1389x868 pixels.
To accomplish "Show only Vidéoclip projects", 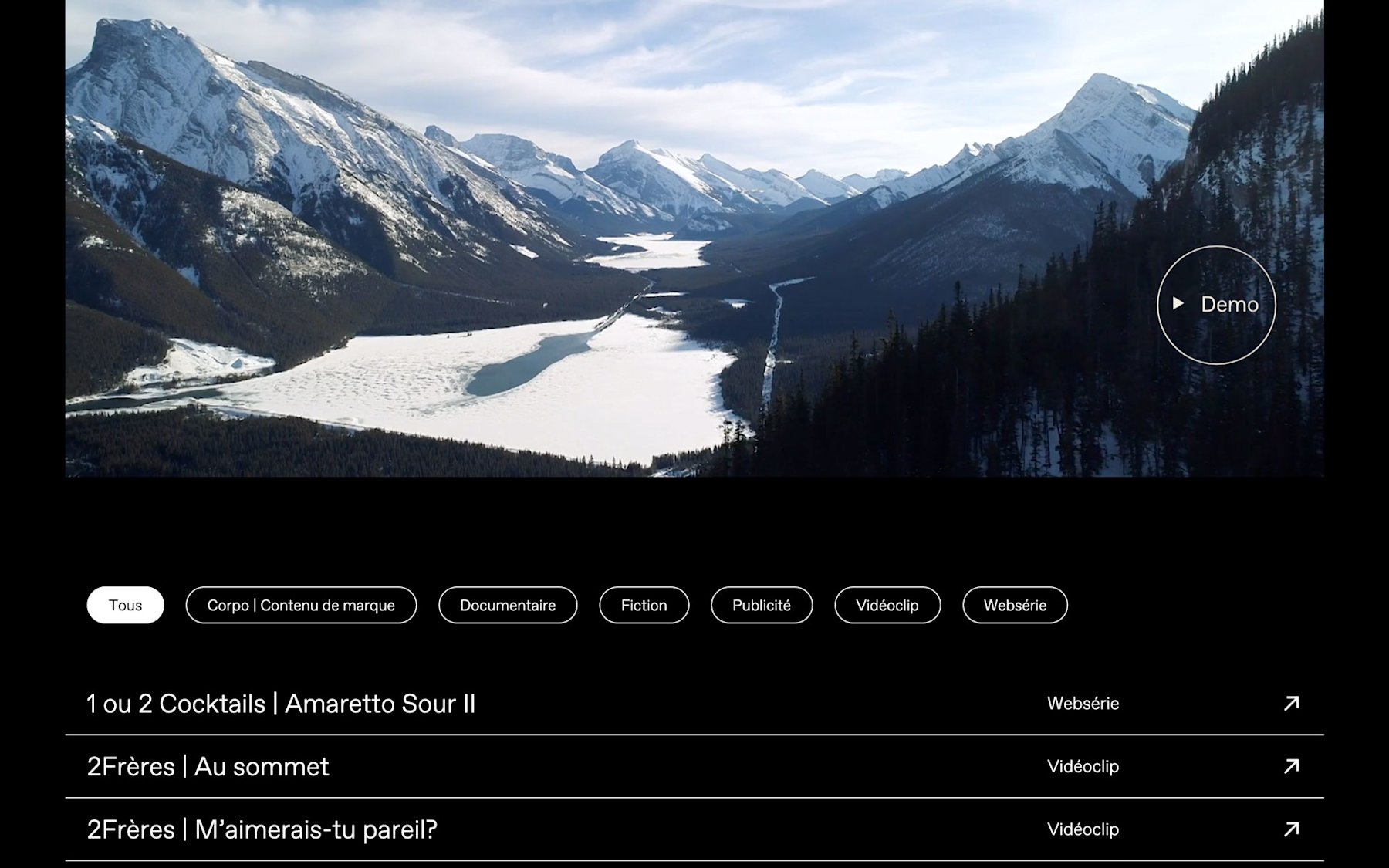I will point(887,605).
